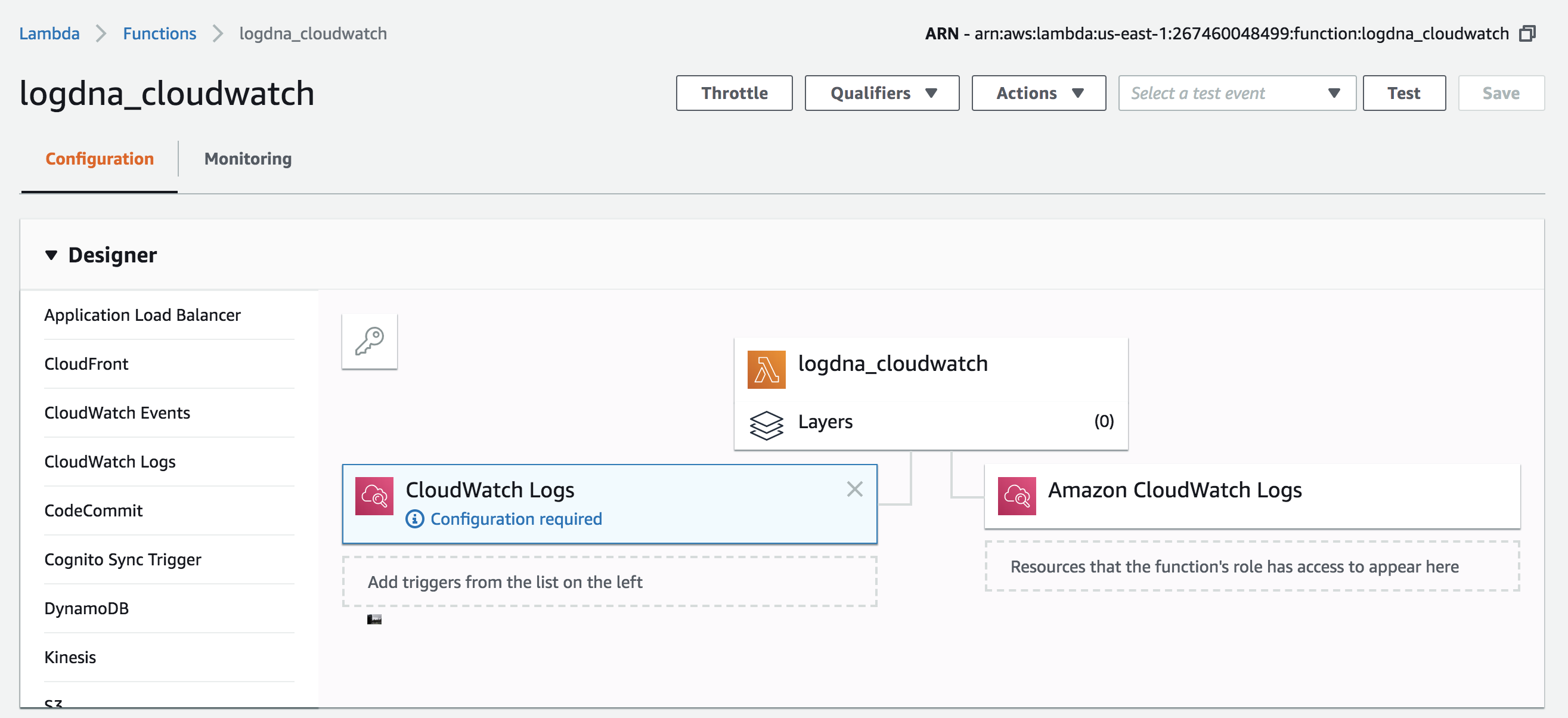Add Application Load Balancer trigger
The image size is (1568, 718).
point(142,315)
